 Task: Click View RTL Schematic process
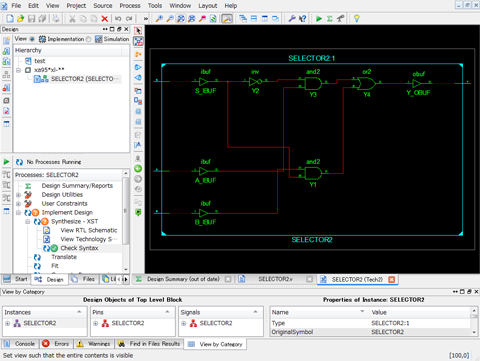(x=89, y=230)
